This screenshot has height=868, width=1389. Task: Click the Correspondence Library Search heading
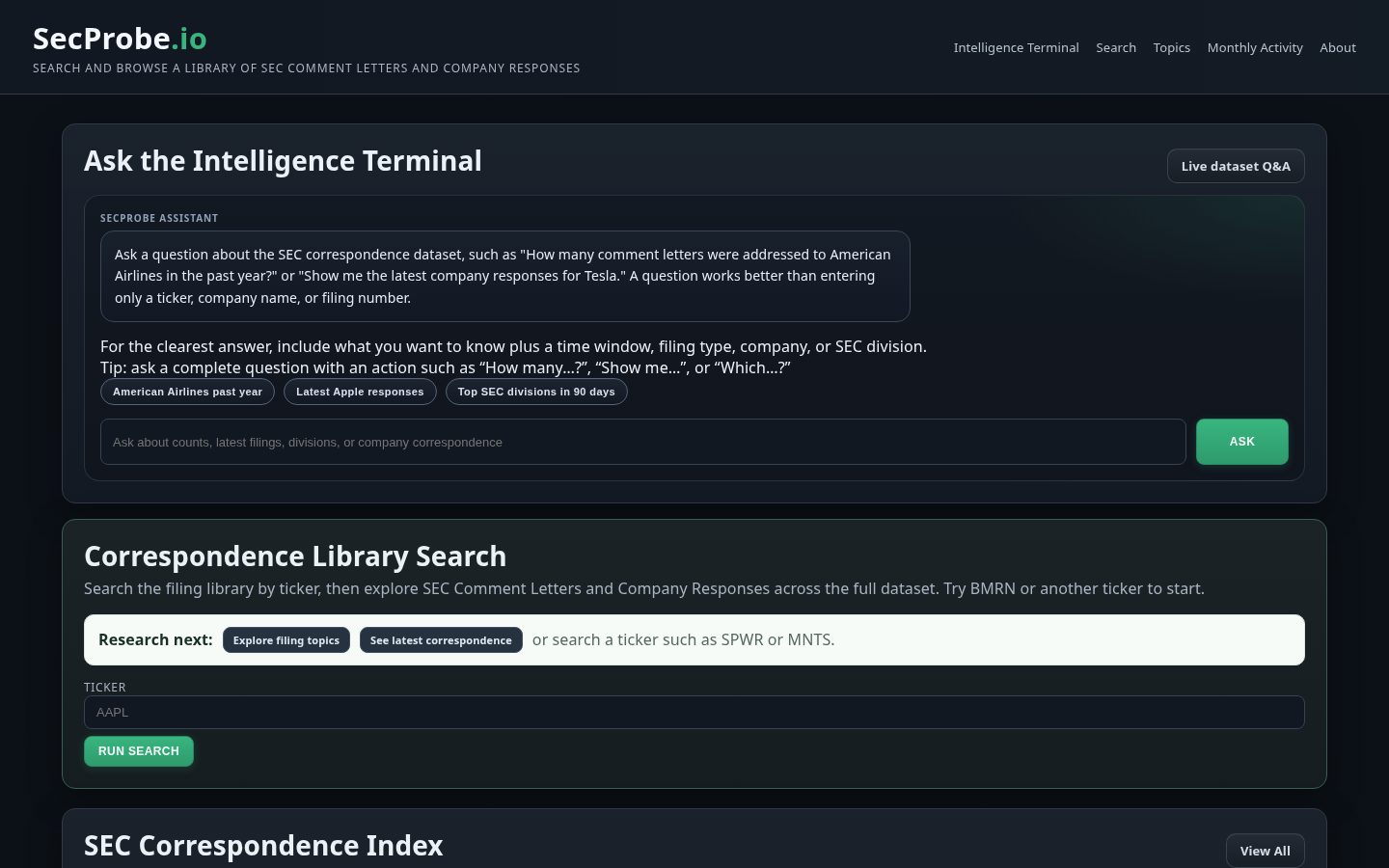(x=295, y=556)
